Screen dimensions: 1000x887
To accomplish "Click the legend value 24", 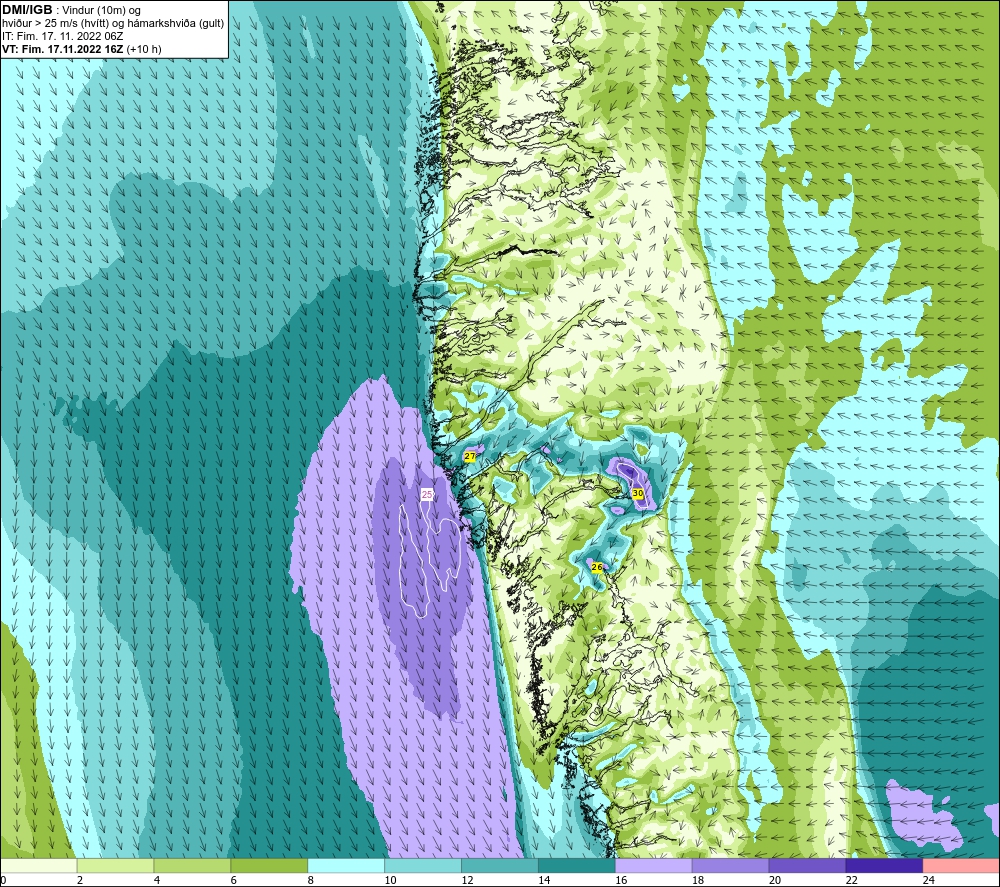I will [x=929, y=880].
